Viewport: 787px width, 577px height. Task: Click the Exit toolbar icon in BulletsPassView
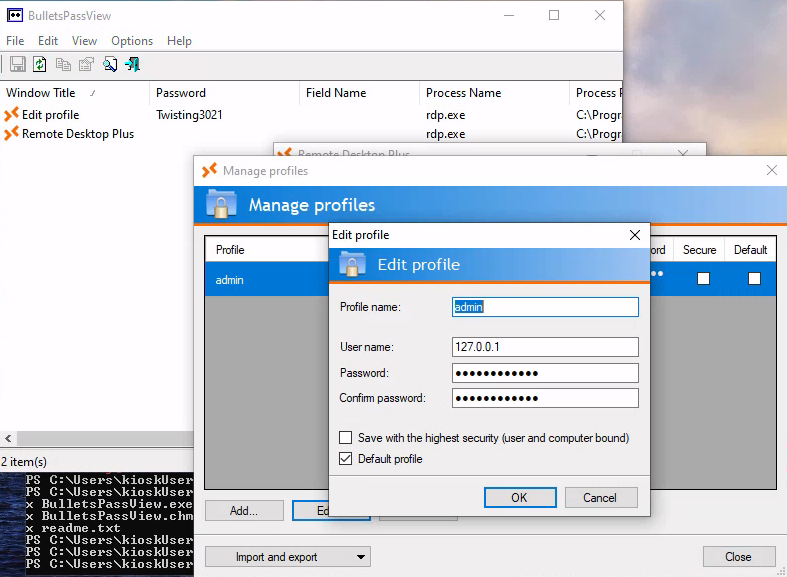[133, 64]
